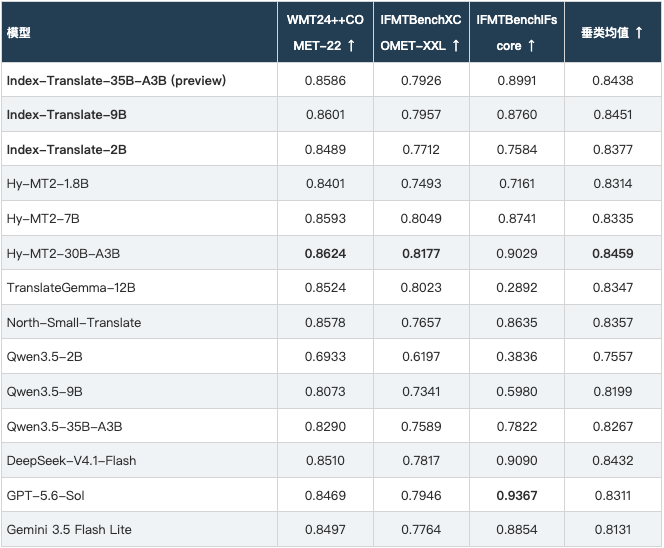664x548 pixels.
Task: Click the 0.7584 cell for Index-Translate-2B
Action: tap(517, 149)
